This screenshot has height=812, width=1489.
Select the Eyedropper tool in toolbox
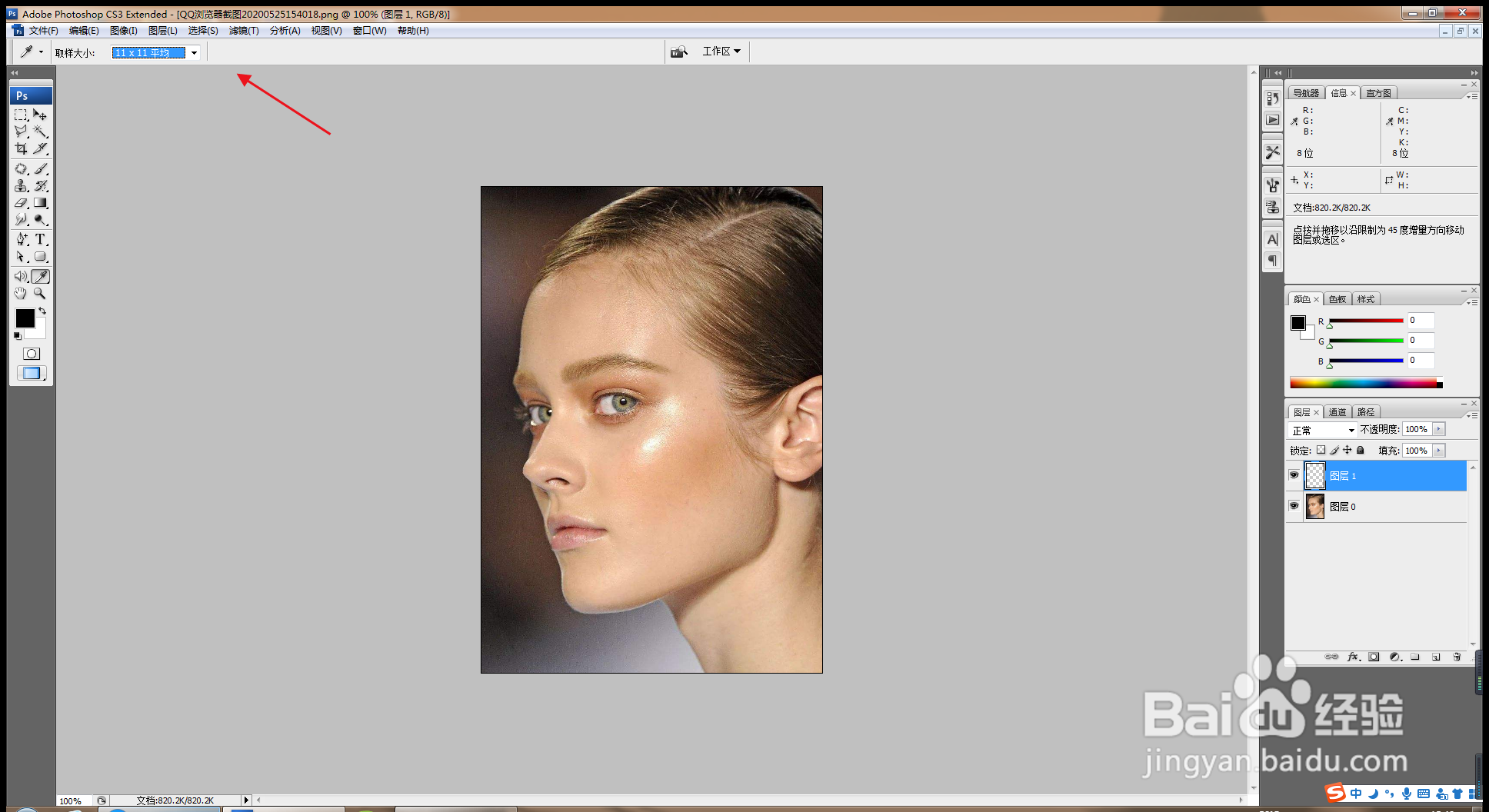(41, 276)
